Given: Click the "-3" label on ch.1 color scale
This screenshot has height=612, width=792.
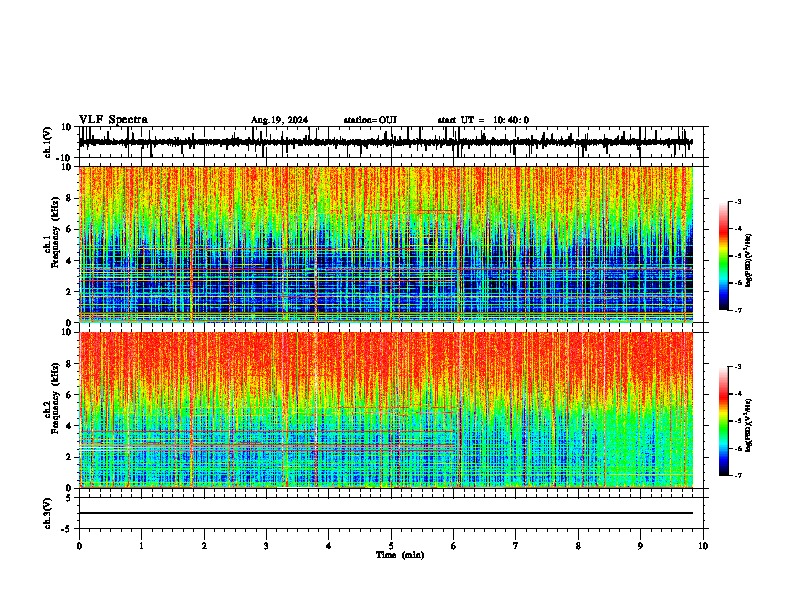Looking at the screenshot, I should tap(738, 201).
